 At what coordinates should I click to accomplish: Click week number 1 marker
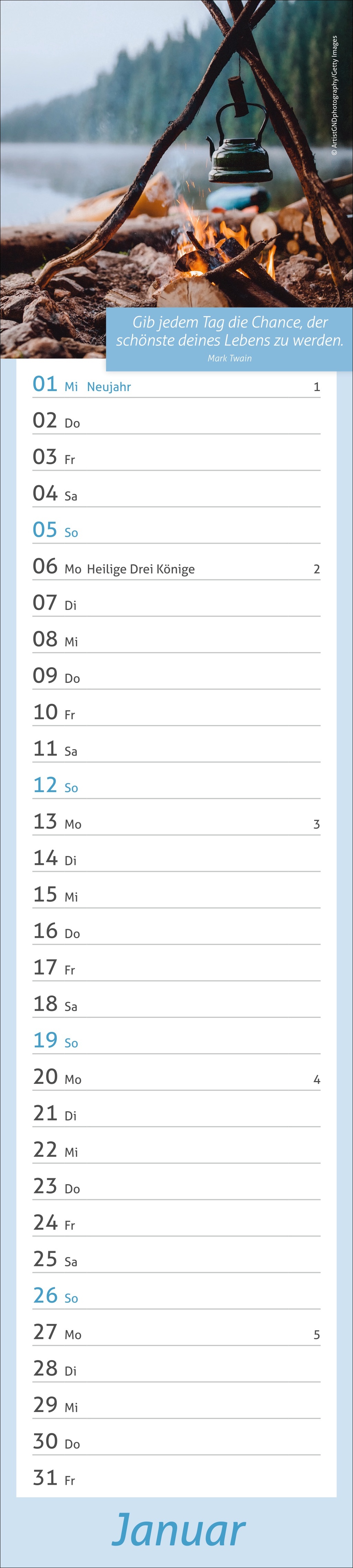coord(317,387)
